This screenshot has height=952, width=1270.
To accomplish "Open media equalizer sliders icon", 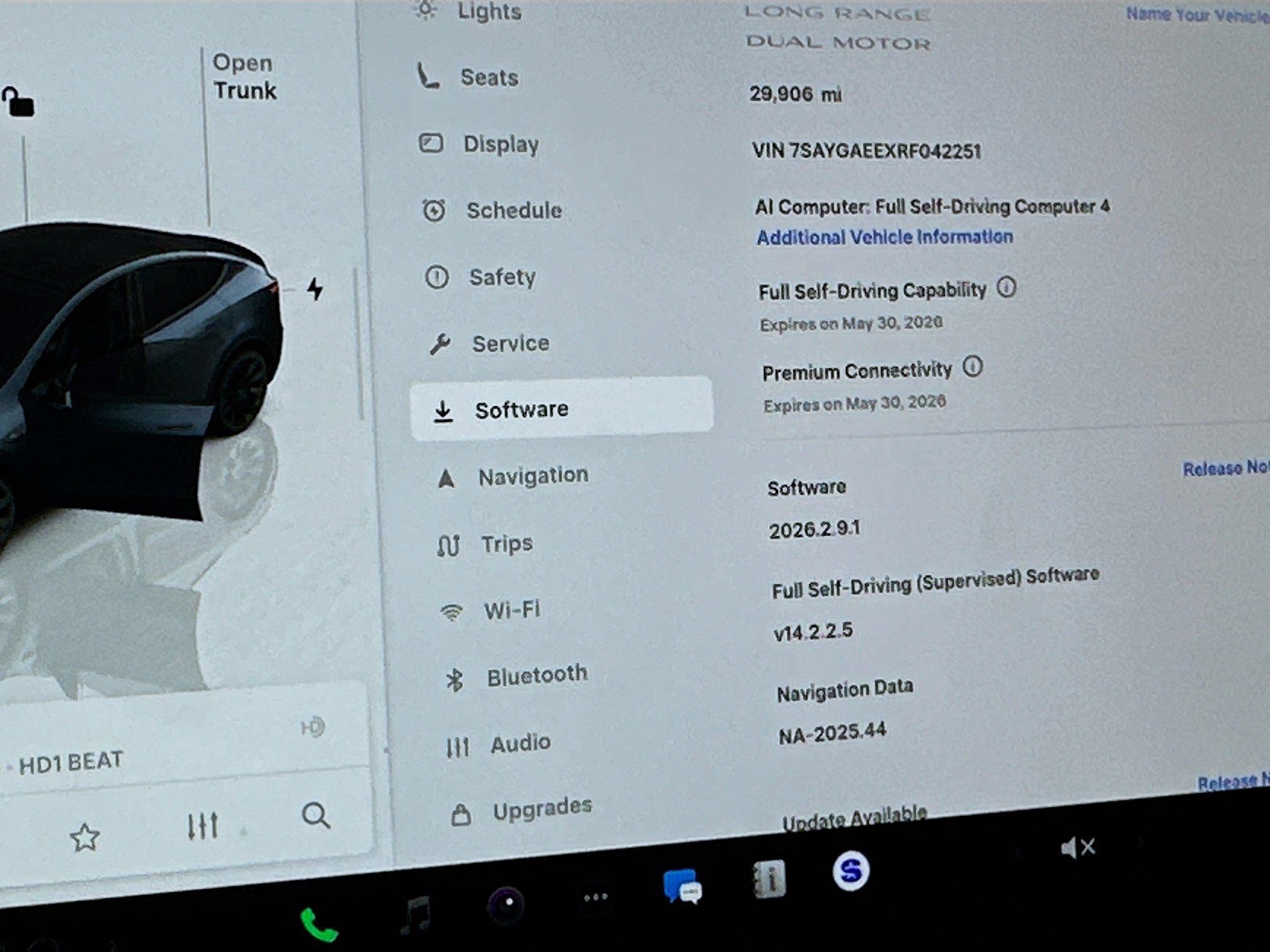I will tap(203, 825).
